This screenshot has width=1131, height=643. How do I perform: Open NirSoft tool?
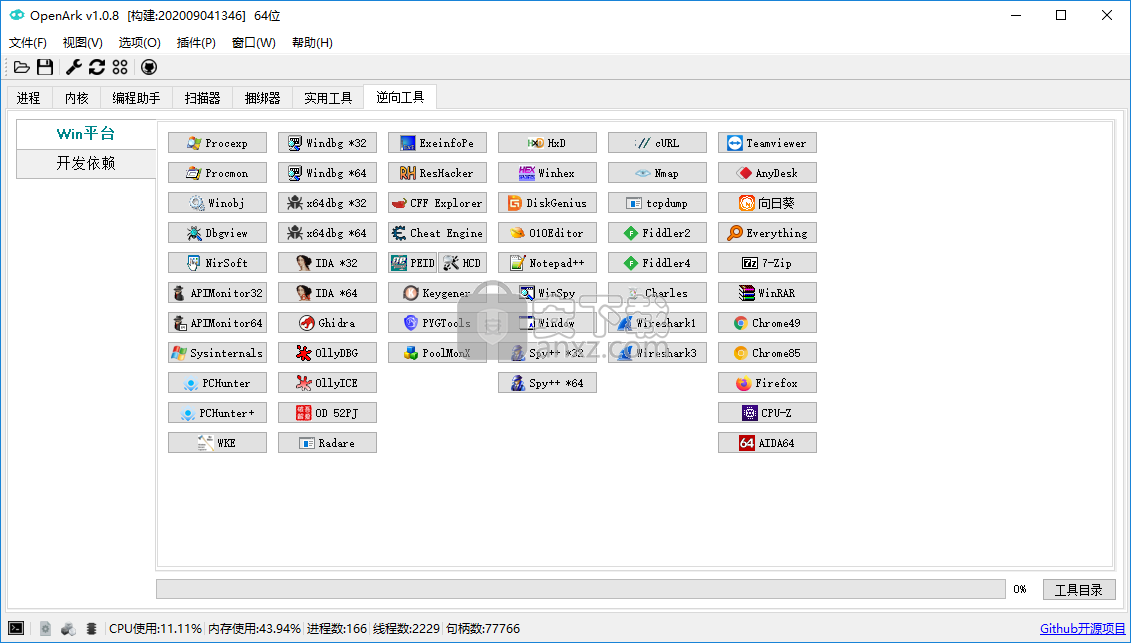(x=217, y=263)
